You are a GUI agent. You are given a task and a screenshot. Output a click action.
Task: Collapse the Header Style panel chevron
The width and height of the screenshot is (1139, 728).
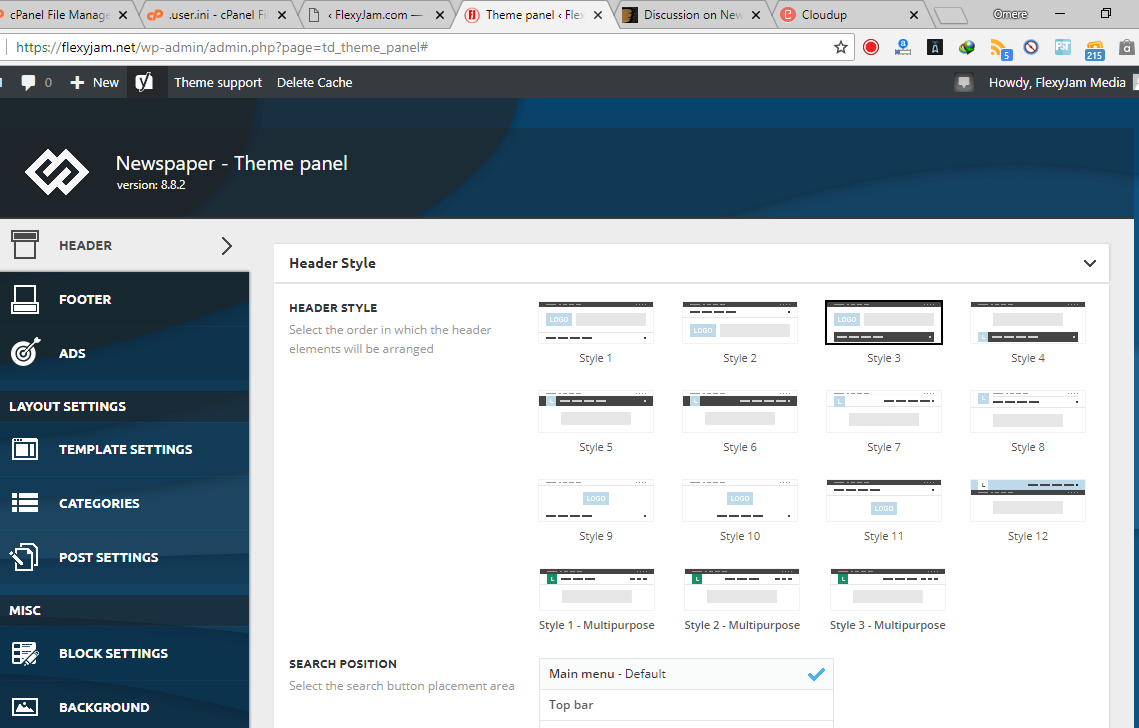pos(1090,263)
